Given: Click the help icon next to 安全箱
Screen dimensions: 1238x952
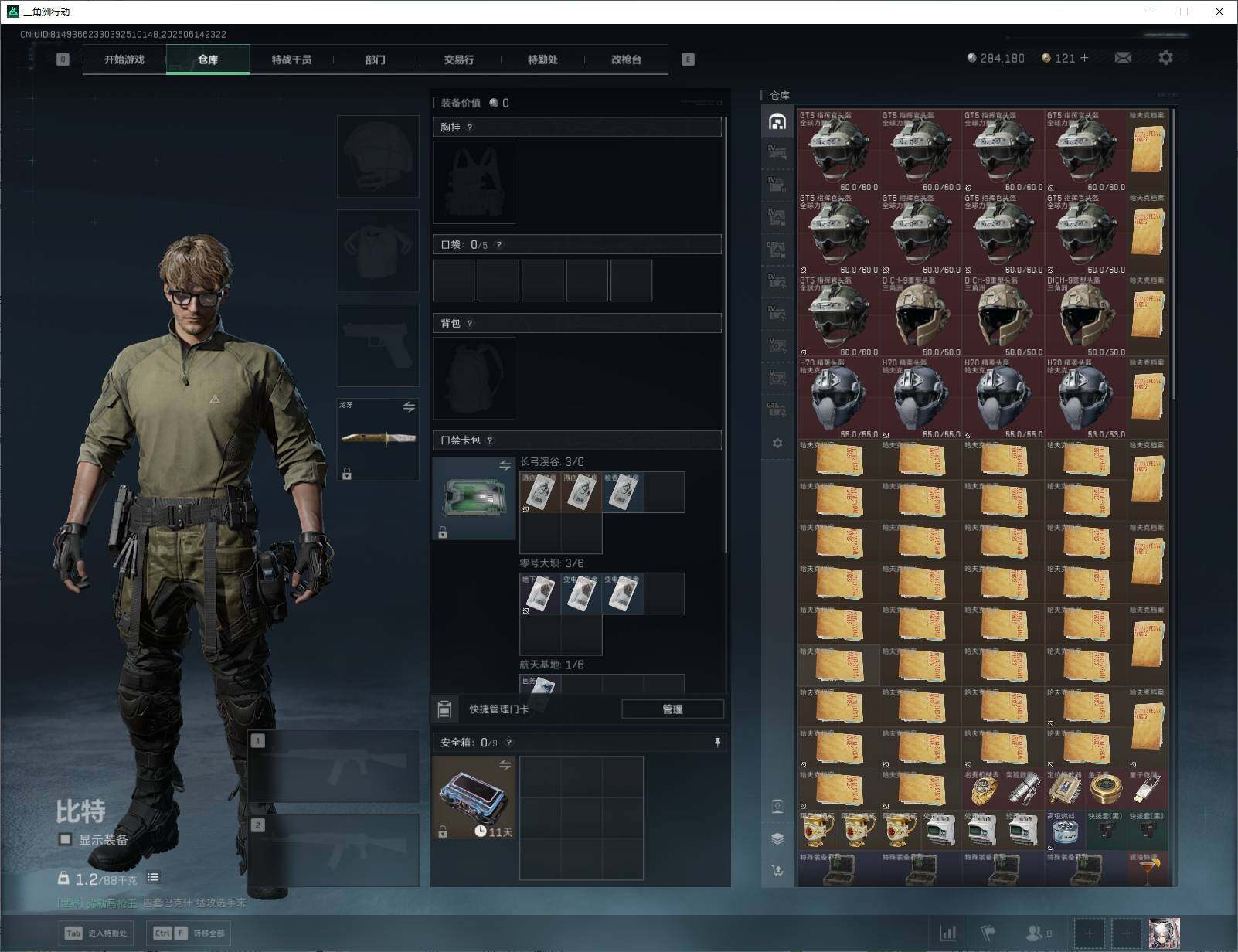Looking at the screenshot, I should coord(508,743).
